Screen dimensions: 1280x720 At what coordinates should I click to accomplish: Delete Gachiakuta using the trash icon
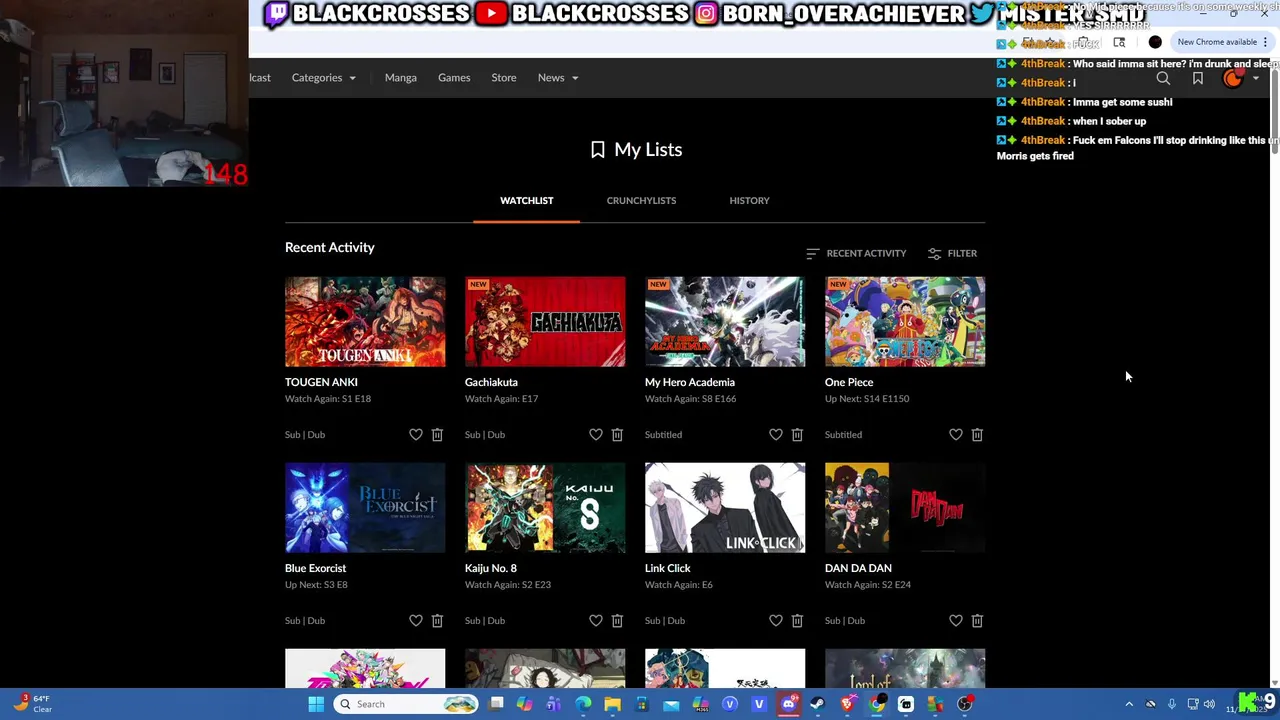(617, 435)
